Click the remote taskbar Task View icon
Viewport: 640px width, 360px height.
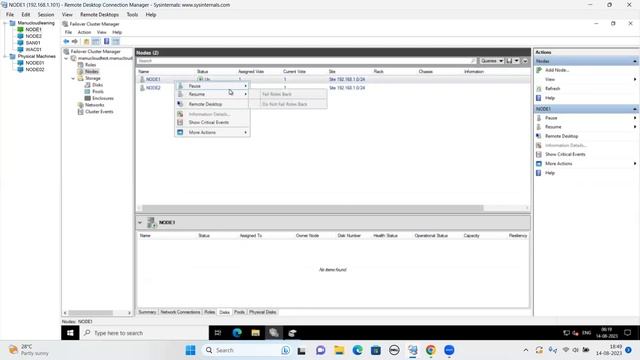tap(218, 333)
